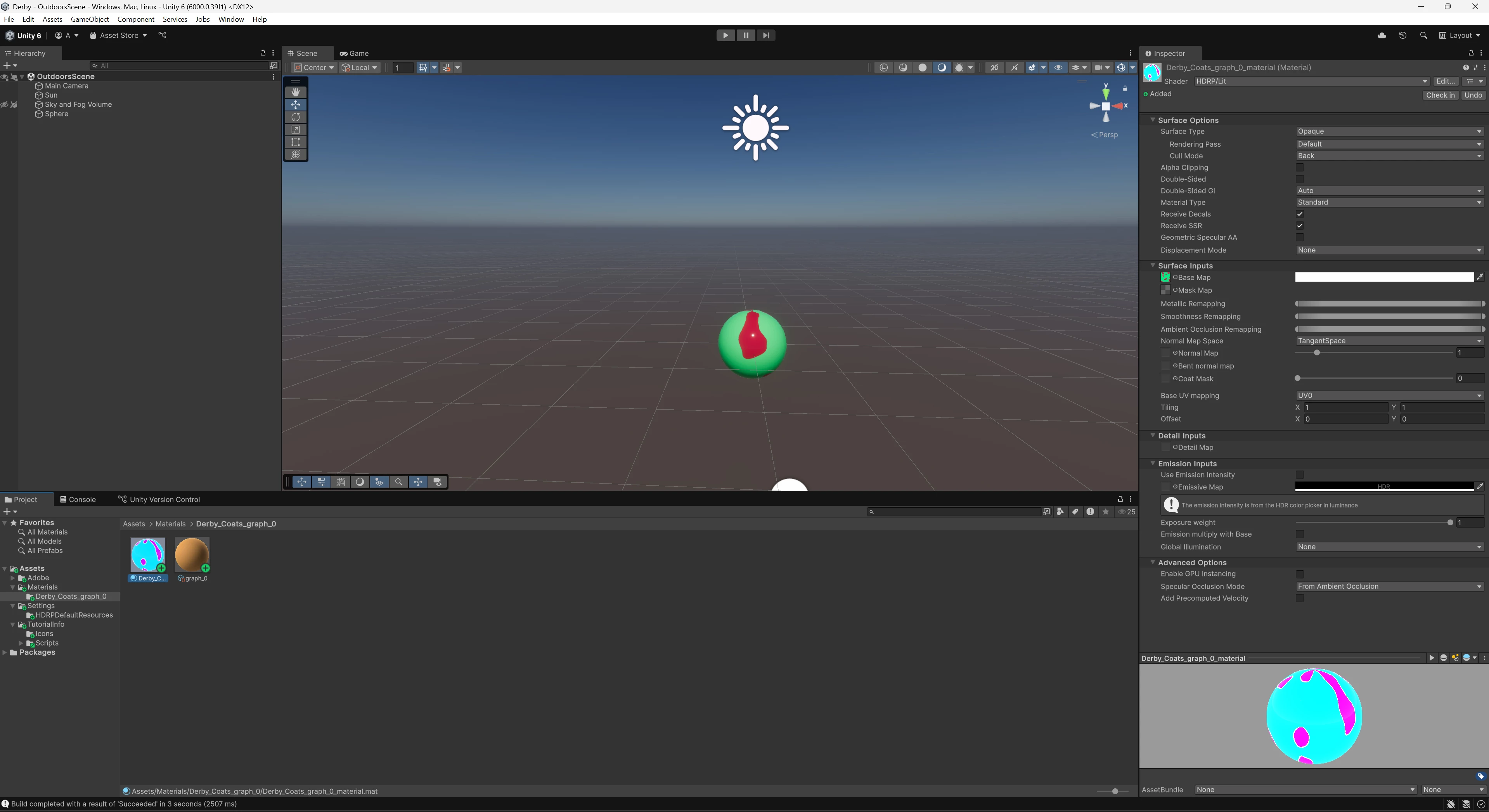
Task: Click the shader Edit... button
Action: (x=1445, y=81)
